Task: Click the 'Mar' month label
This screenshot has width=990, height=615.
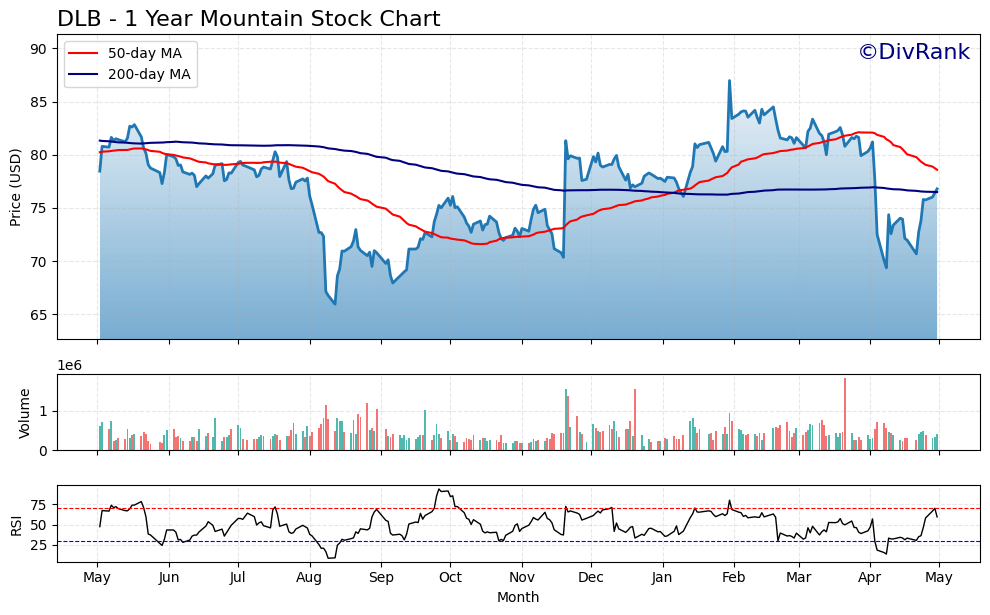Action: pos(799,577)
